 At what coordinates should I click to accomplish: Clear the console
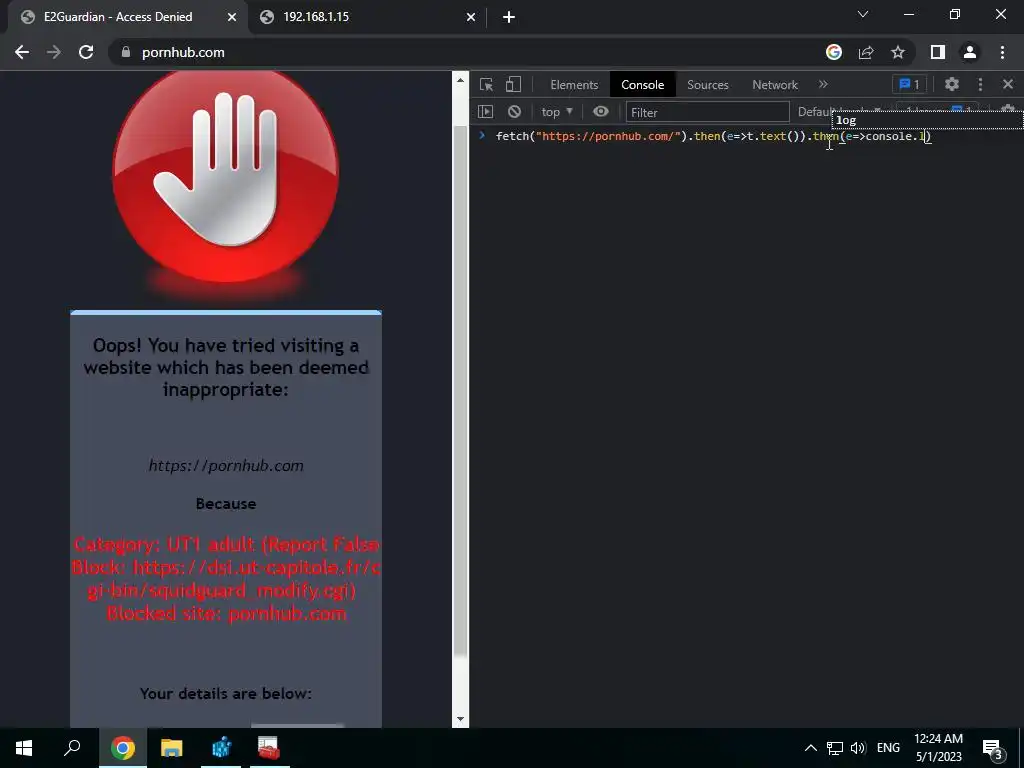coord(515,112)
